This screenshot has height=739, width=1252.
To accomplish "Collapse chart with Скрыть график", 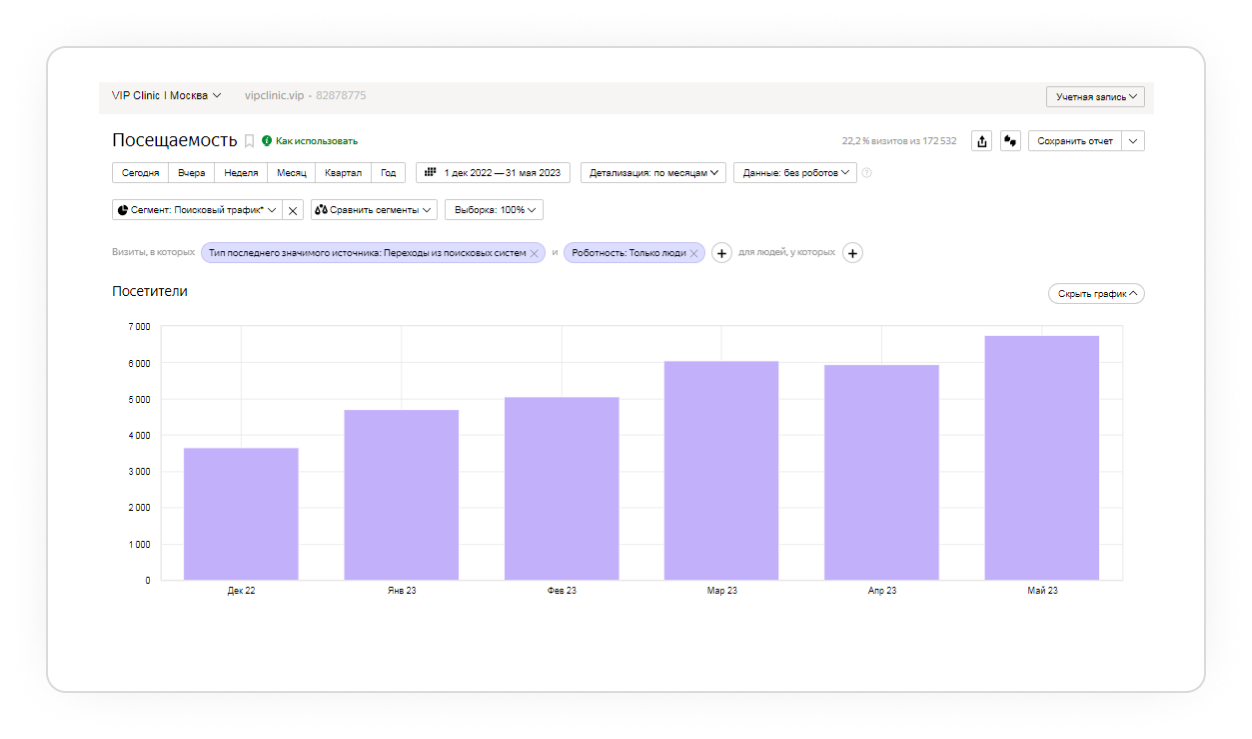I will tap(1096, 294).
